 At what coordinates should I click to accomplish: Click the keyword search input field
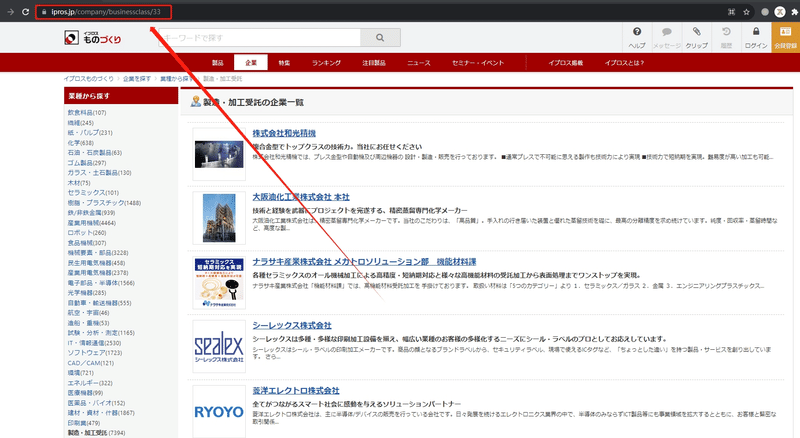coord(259,37)
